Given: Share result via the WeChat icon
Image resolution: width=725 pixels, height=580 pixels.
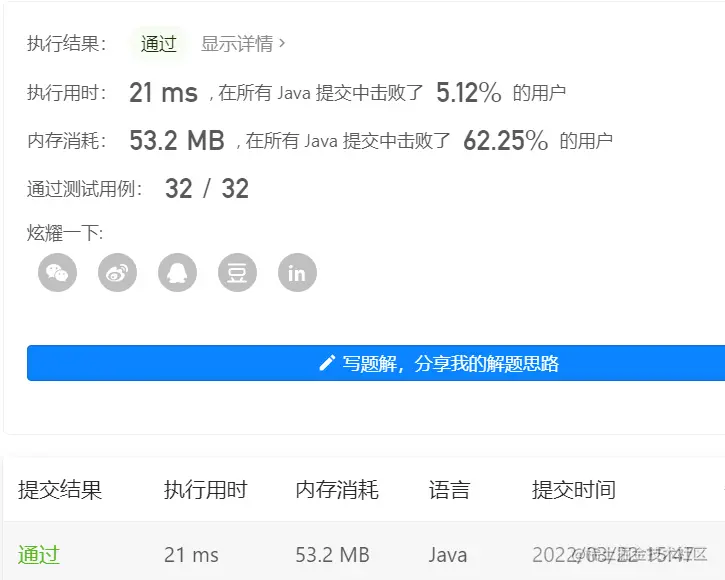Looking at the screenshot, I should coord(57,272).
